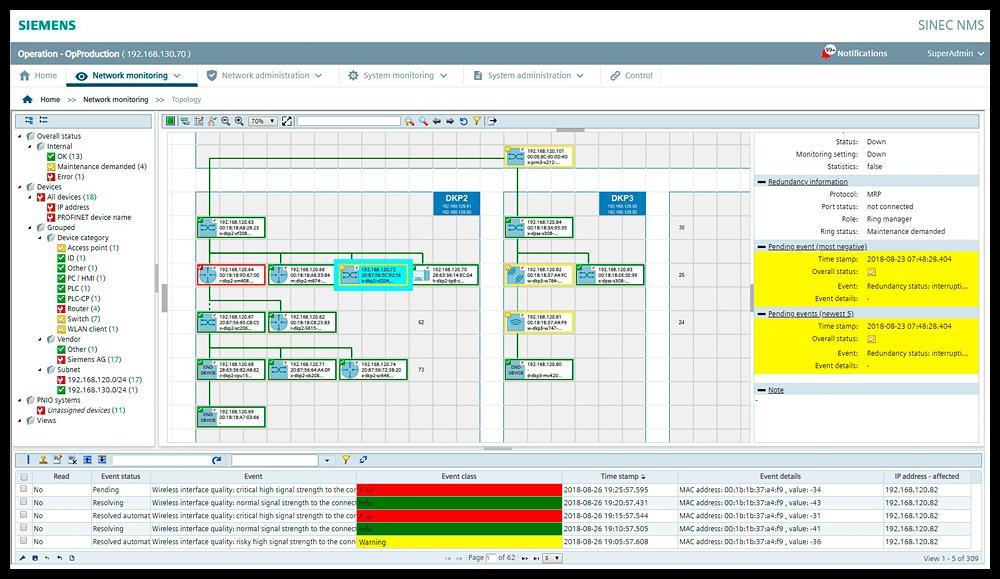
Task: Click the export arrow icon in topology toolbar
Action: click(x=492, y=121)
